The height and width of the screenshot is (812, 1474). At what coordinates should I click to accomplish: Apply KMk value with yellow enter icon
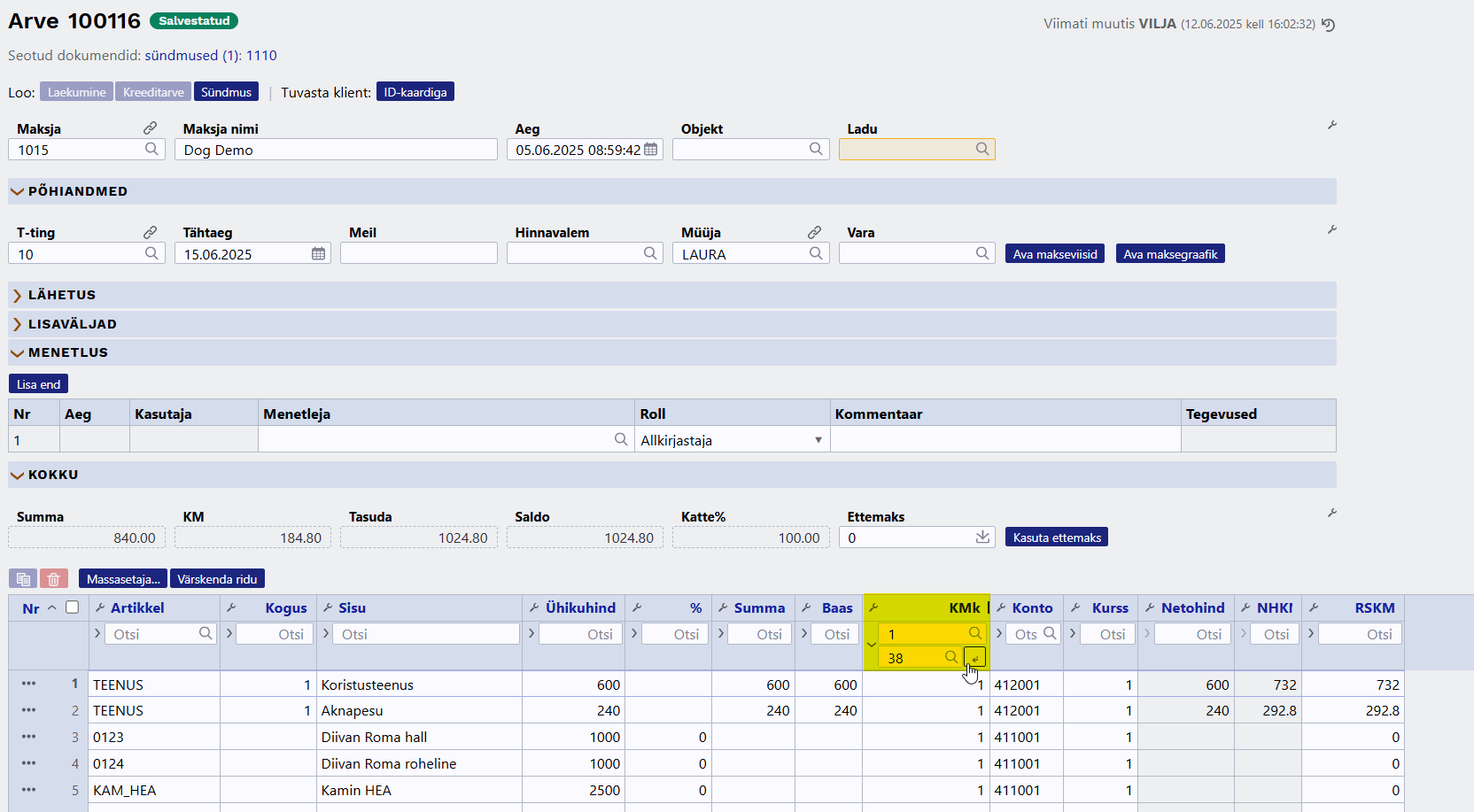[974, 657]
